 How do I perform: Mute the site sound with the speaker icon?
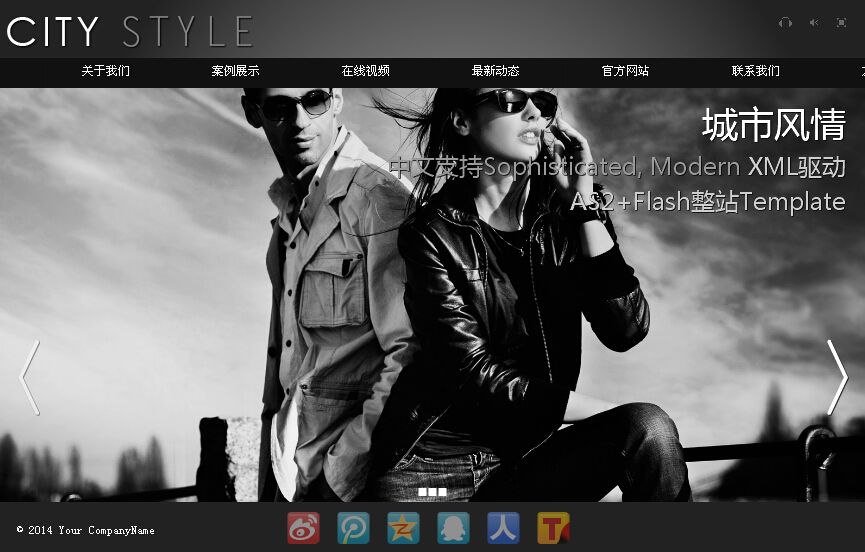point(814,23)
